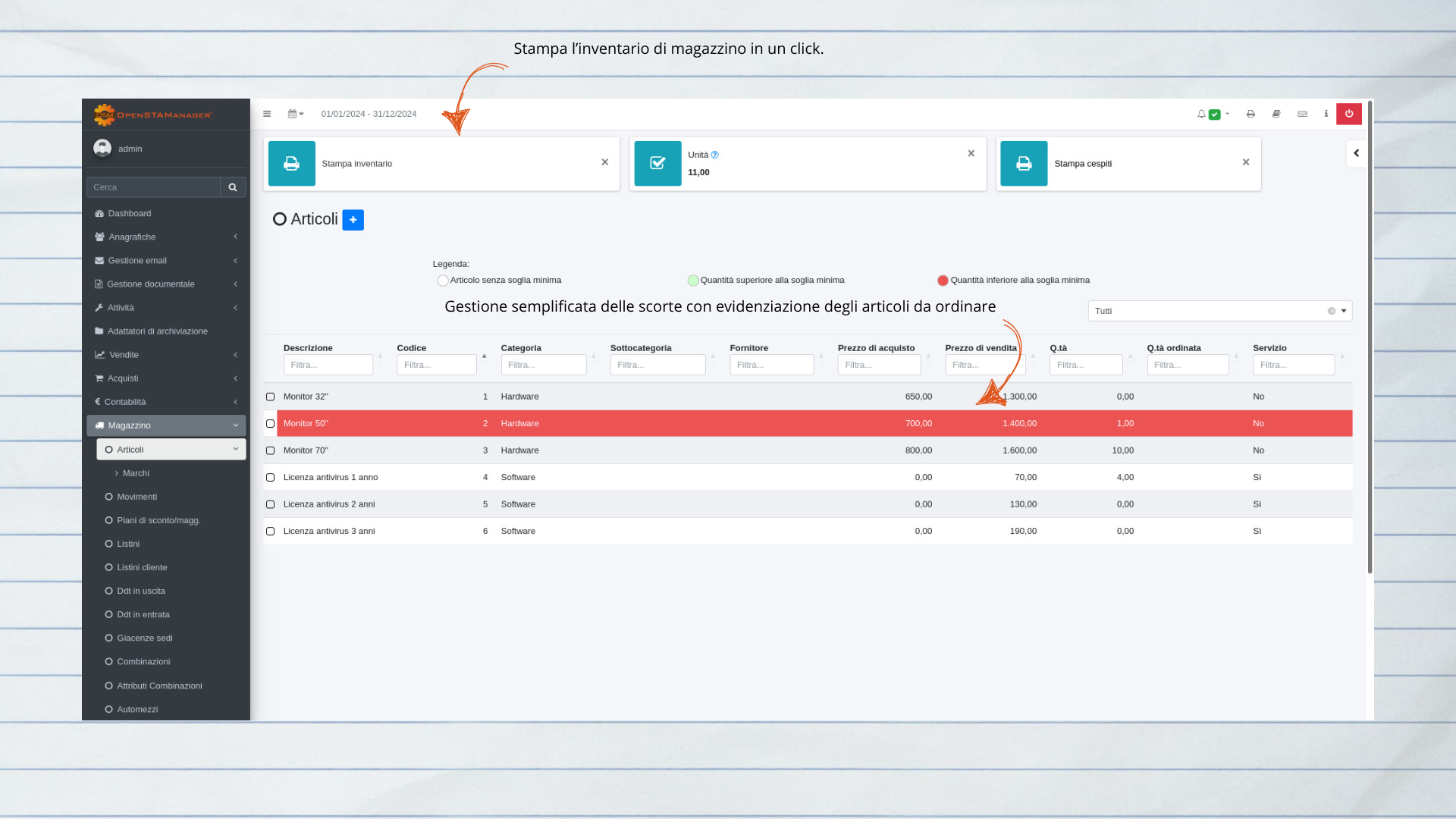Open Marchi submenu item
Image resolution: width=1456 pixels, height=819 pixels.
171,473
